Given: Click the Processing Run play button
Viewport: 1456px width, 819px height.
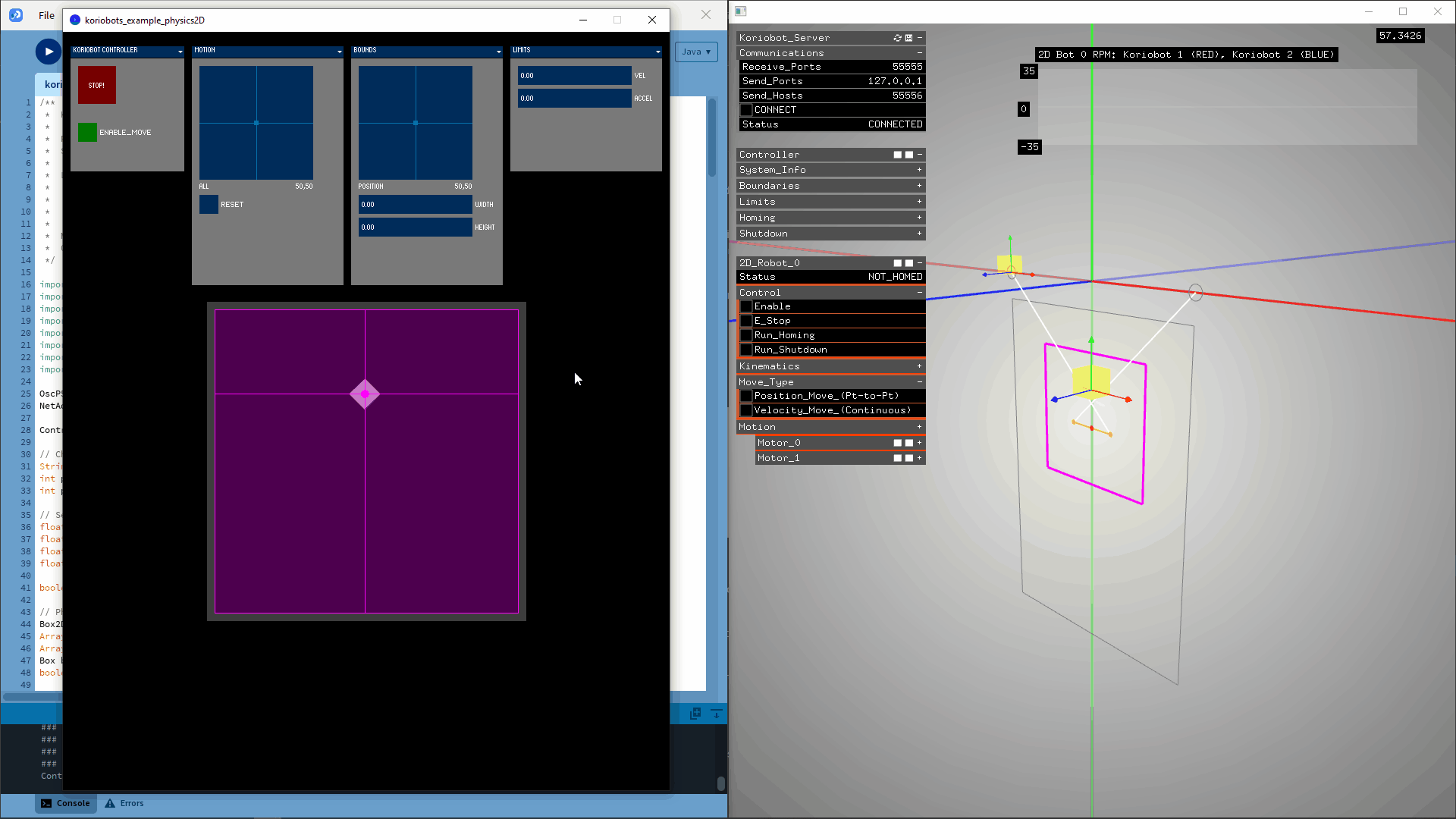Looking at the screenshot, I should tap(49, 52).
